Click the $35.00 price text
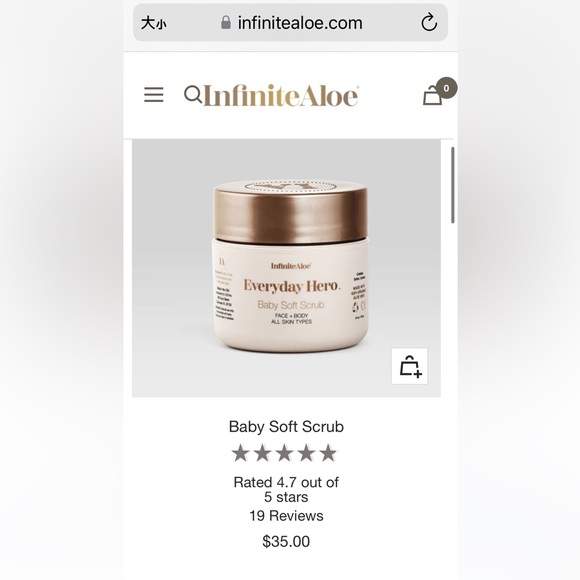The width and height of the screenshot is (580, 580). pos(286,542)
